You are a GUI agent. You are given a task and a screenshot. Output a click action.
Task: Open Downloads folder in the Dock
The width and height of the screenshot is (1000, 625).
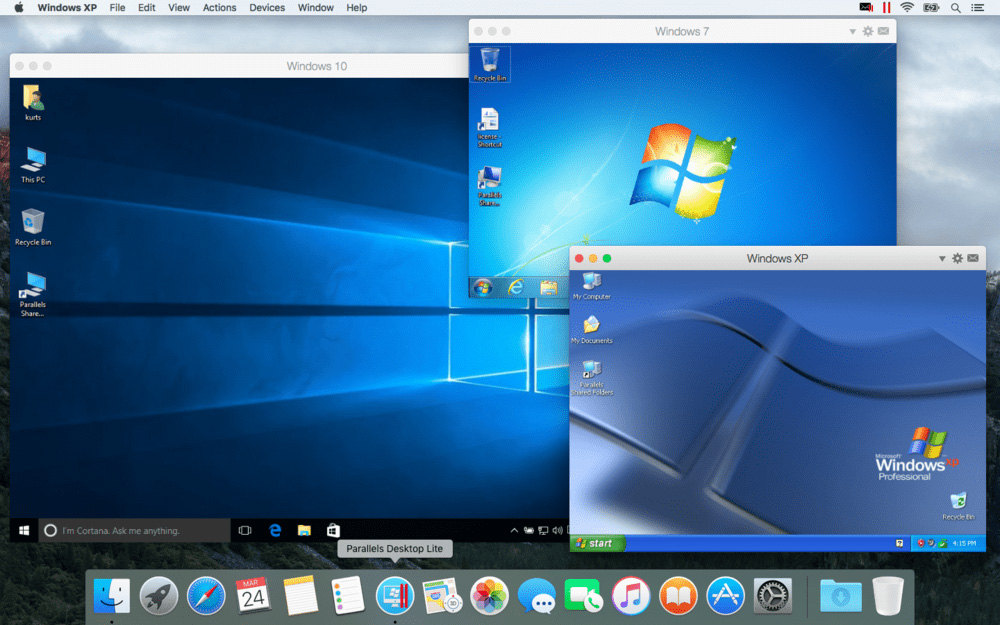[x=841, y=596]
